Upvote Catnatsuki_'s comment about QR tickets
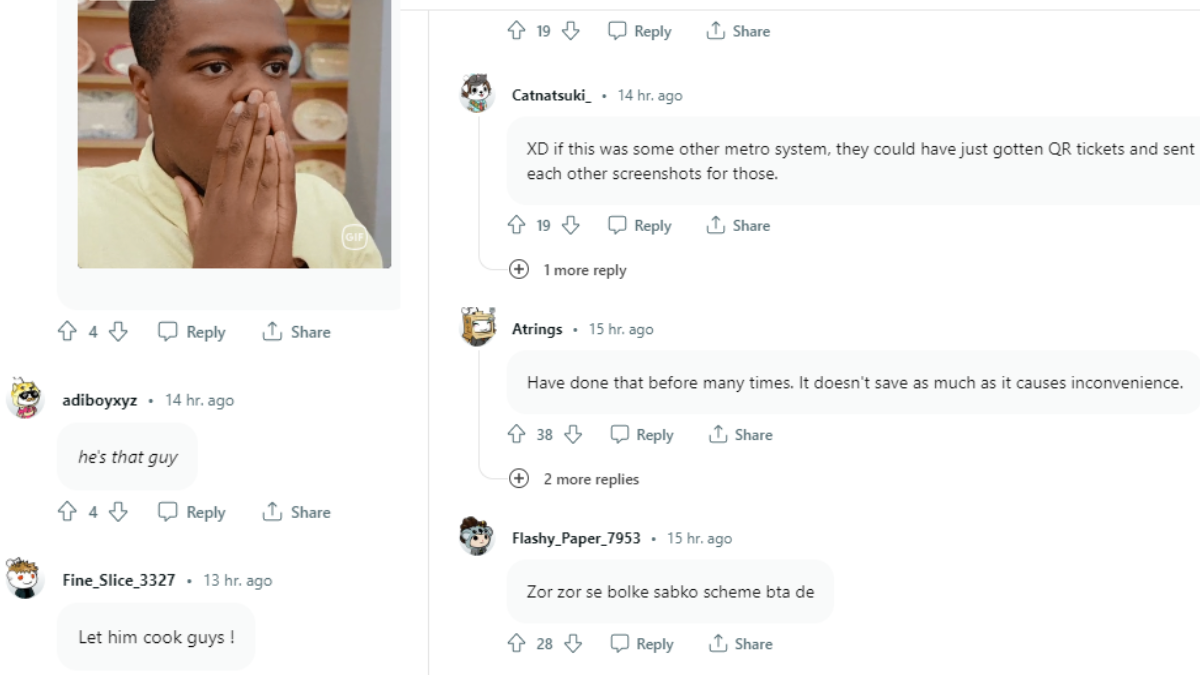This screenshot has height=675, width=1200. [x=515, y=225]
